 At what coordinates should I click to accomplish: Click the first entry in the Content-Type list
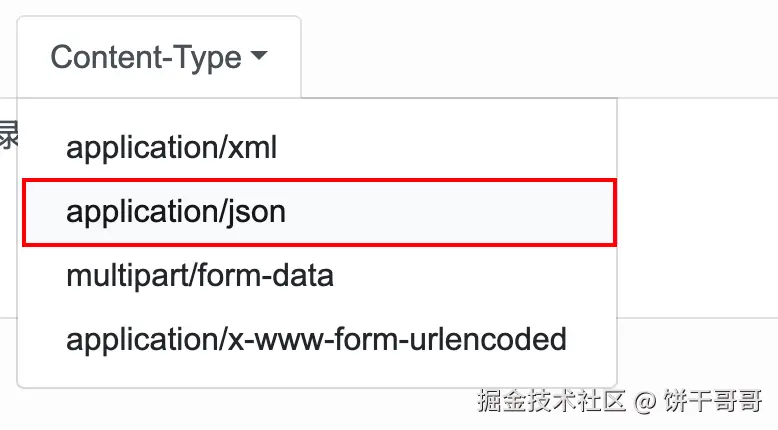(x=171, y=148)
